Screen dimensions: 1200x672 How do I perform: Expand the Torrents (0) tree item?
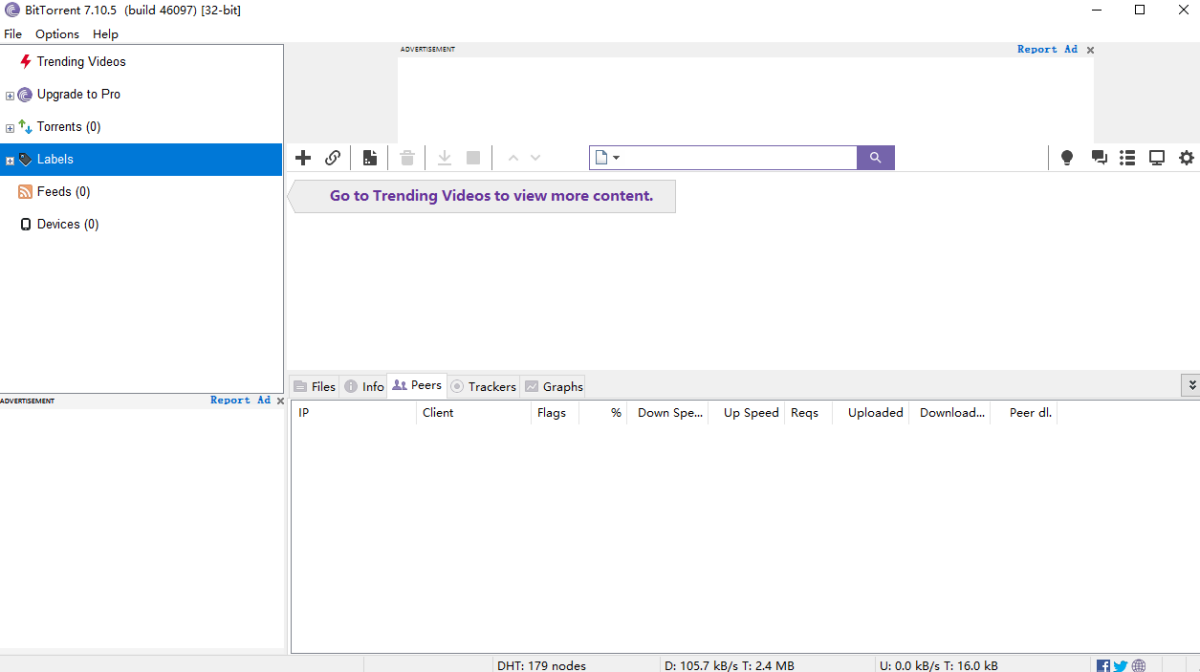(9, 126)
